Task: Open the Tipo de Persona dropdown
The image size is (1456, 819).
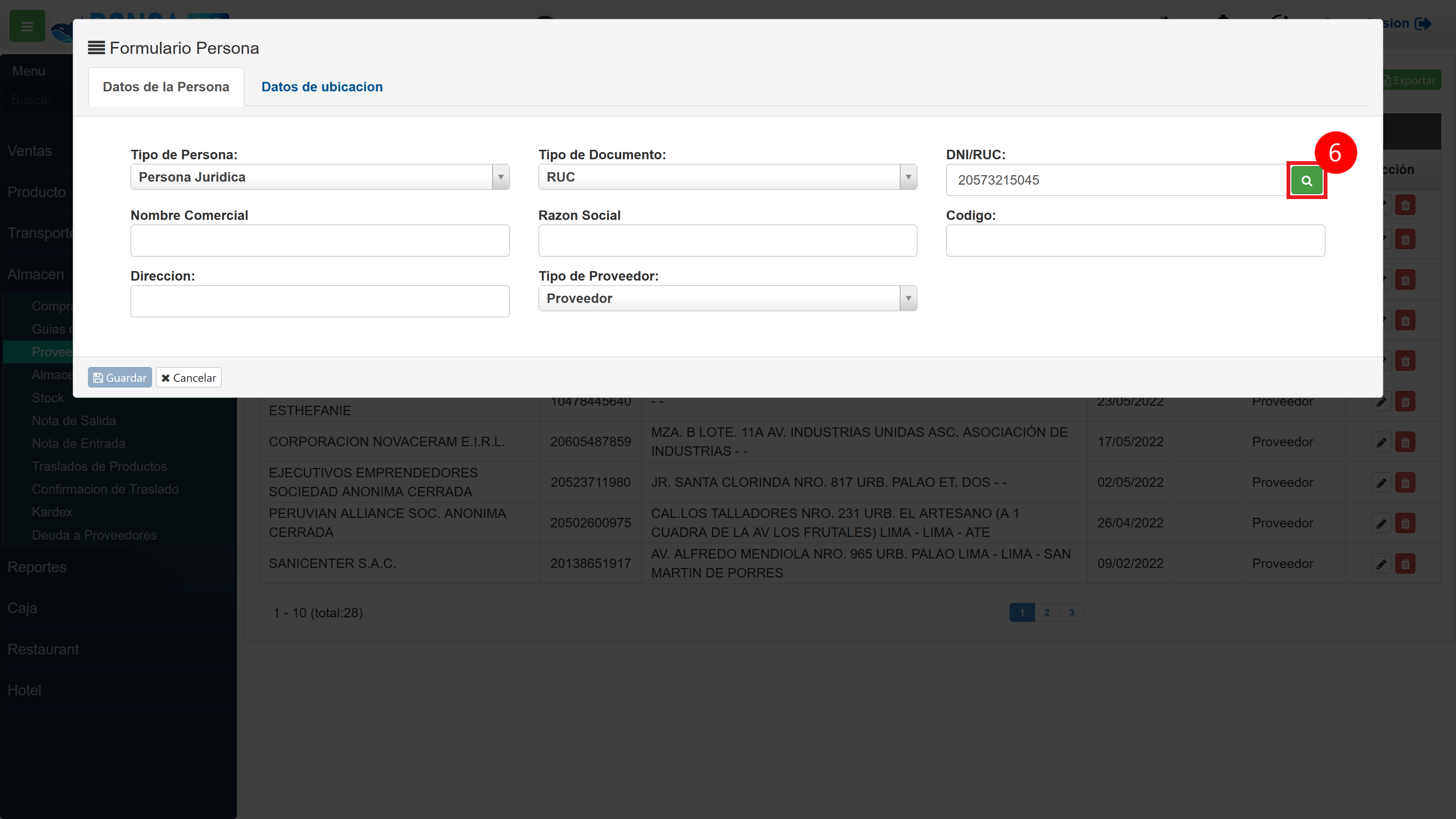Action: [x=320, y=177]
